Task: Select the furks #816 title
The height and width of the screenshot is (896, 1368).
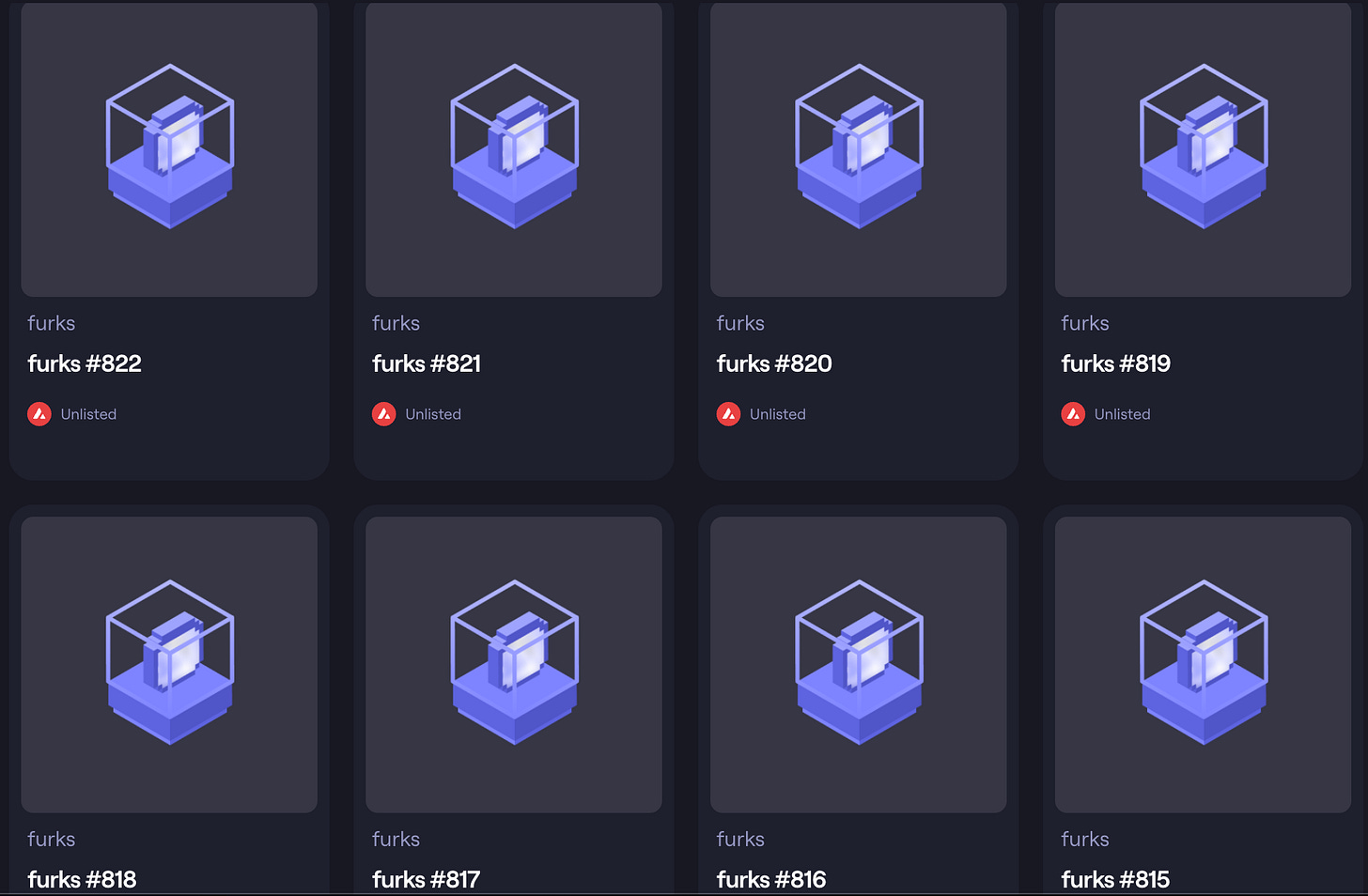Action: [771, 879]
